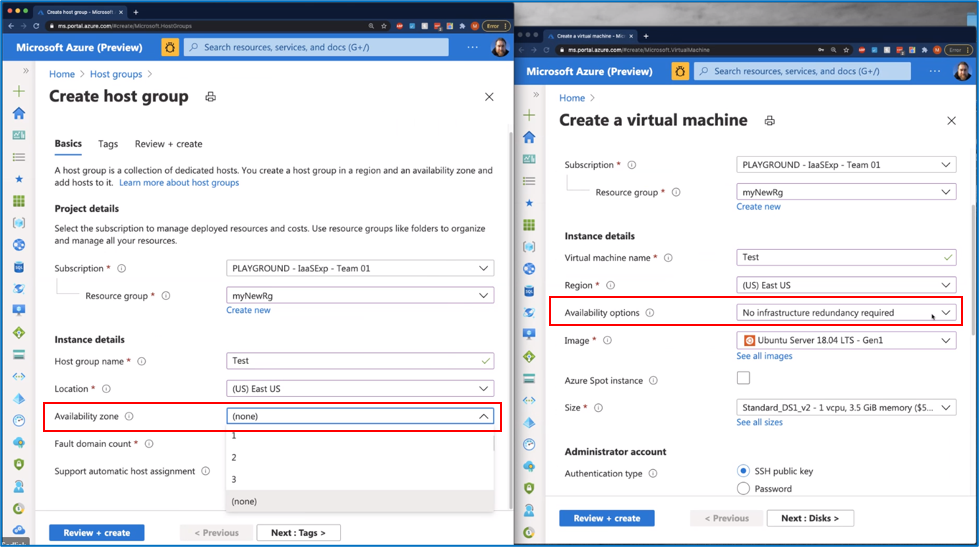Click the SQL databases icon in left window sidebar
The height and width of the screenshot is (547, 979).
pyautogui.click(x=19, y=267)
